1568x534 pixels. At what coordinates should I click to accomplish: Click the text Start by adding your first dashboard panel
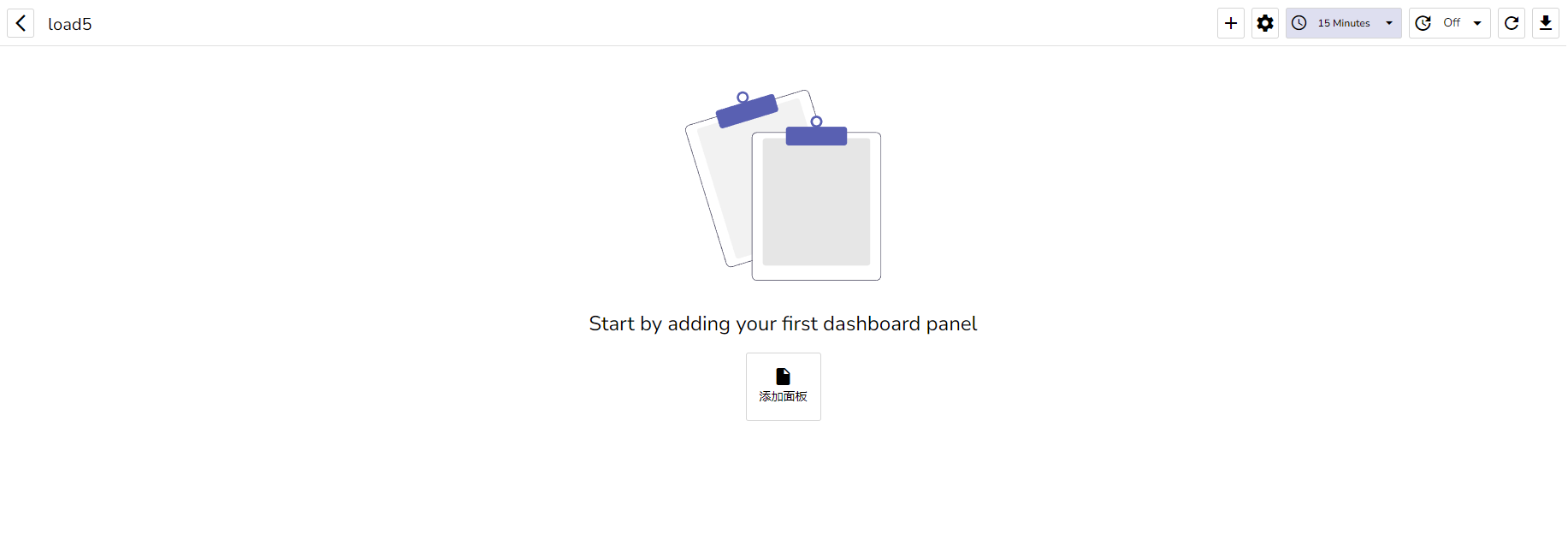[783, 323]
